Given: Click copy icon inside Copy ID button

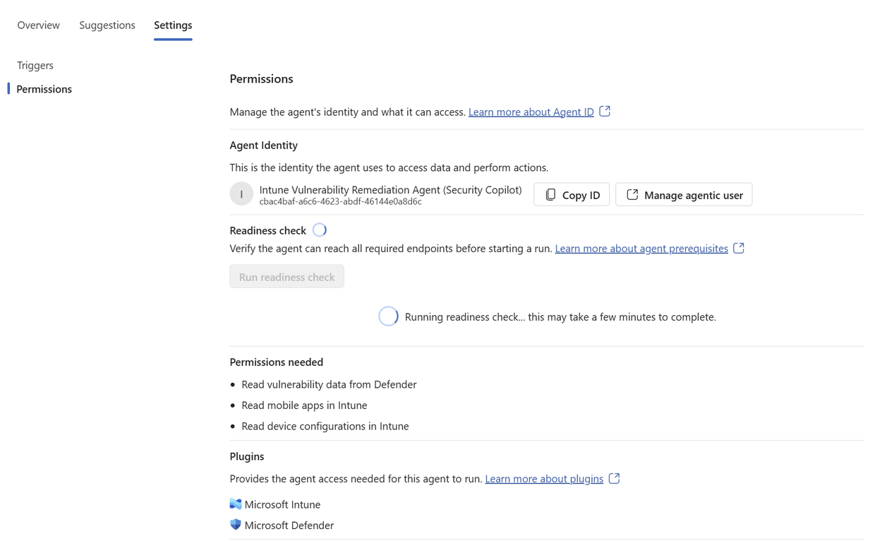Looking at the screenshot, I should tap(551, 195).
